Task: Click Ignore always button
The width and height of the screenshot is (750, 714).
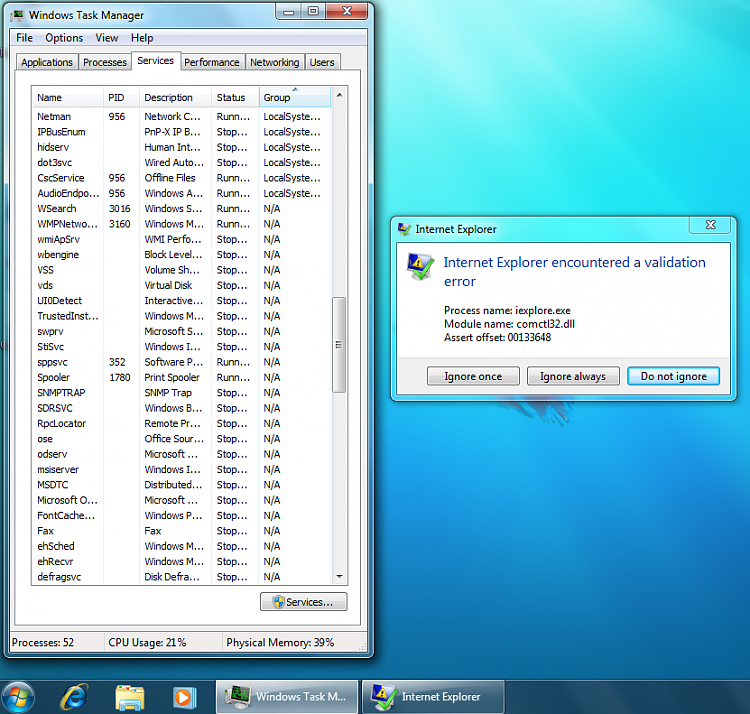Action: click(573, 376)
